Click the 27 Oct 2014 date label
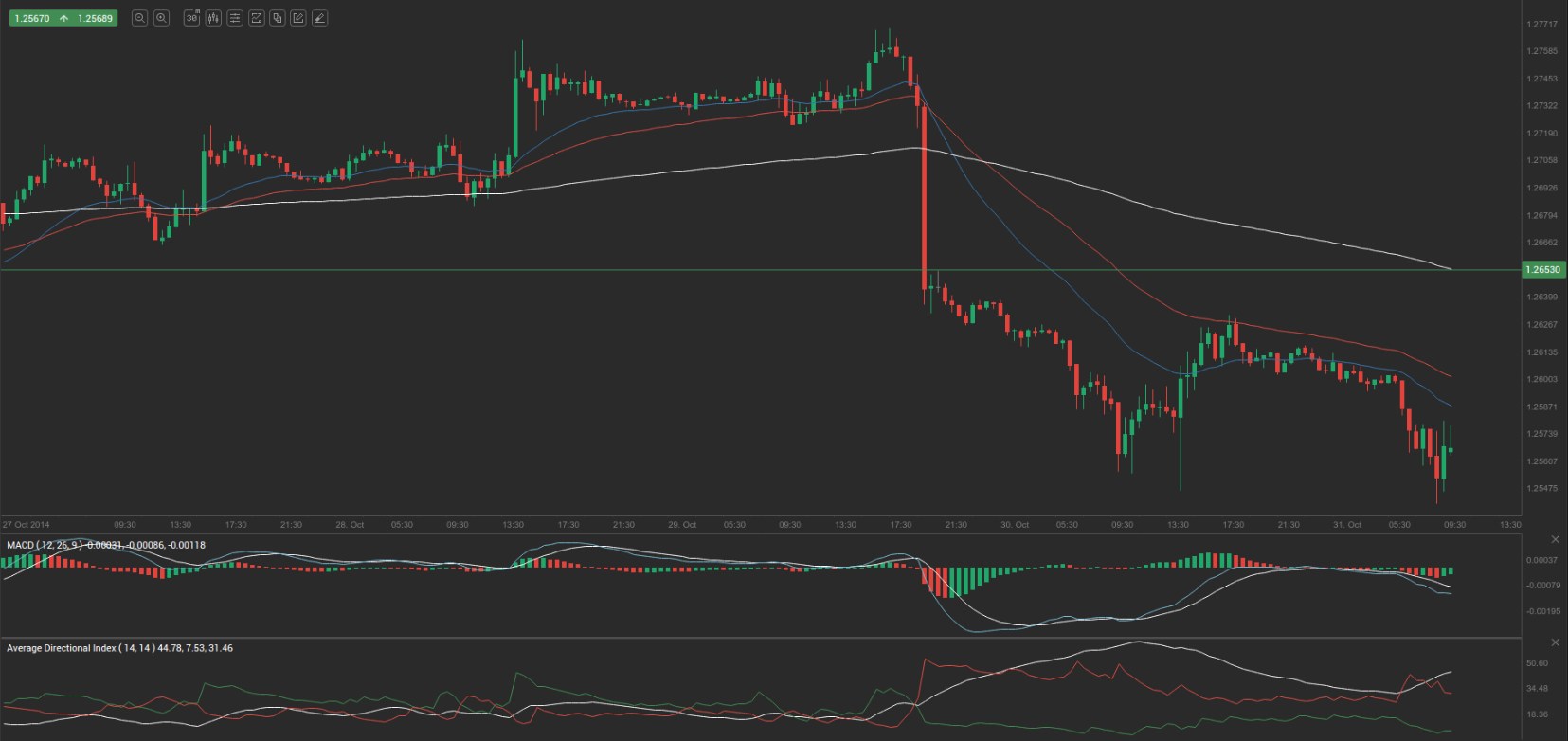The width and height of the screenshot is (1568, 741). click(x=27, y=525)
